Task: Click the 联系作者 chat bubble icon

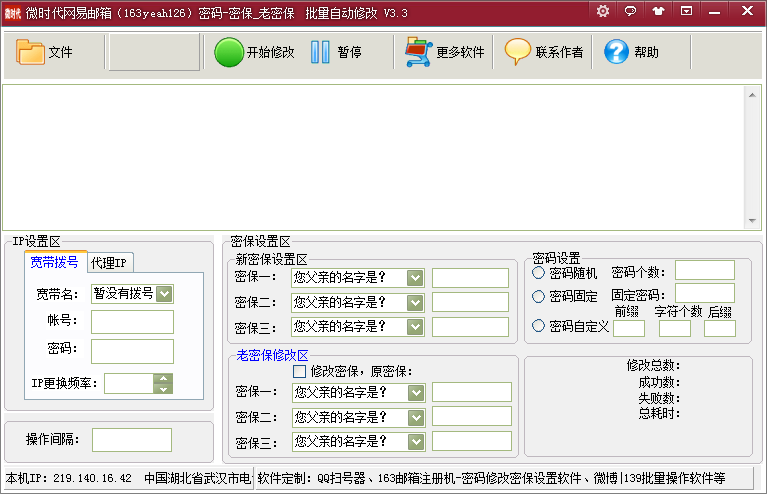Action: (517, 53)
